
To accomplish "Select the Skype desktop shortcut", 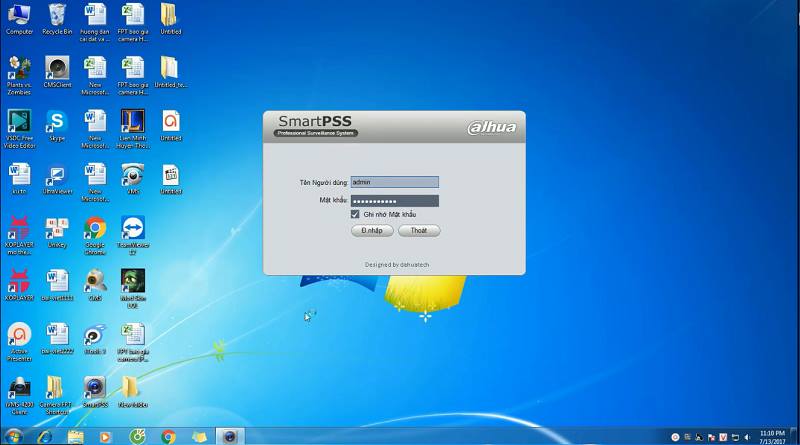I will click(57, 126).
